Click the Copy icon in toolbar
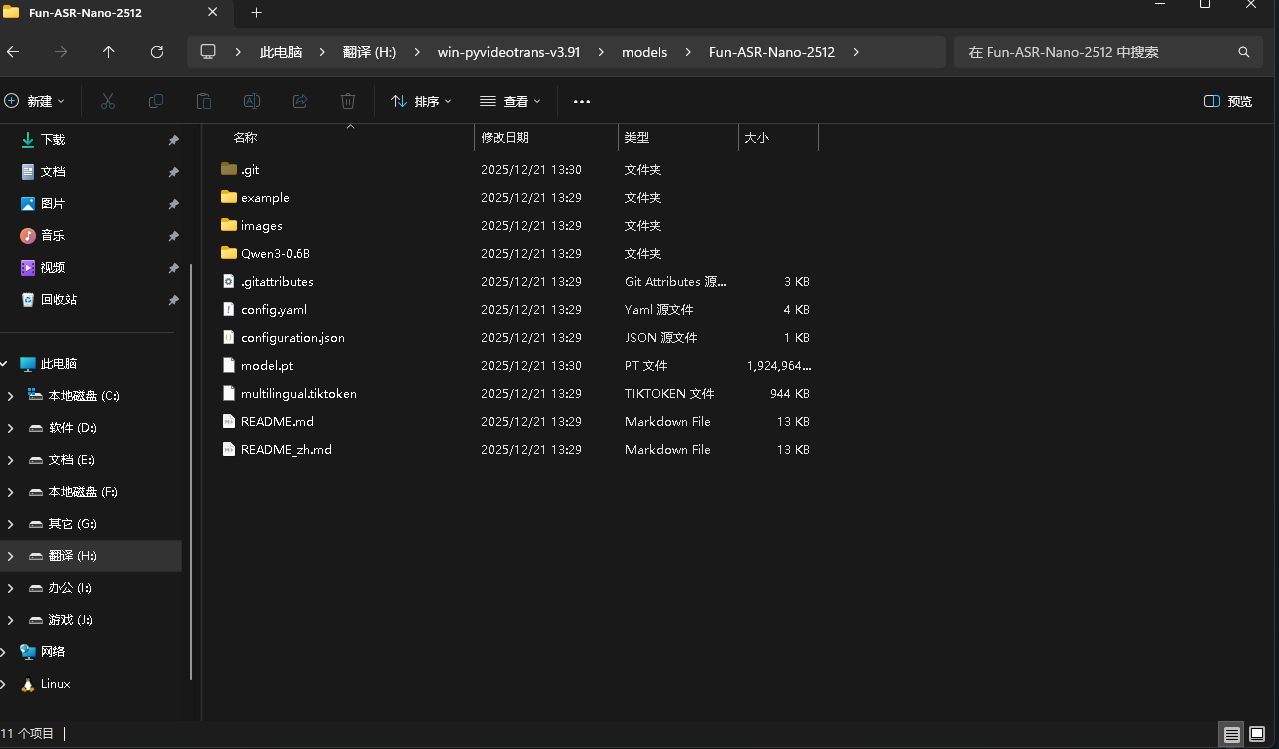Screen dimensions: 1279x749 pyautogui.click(x=156, y=101)
